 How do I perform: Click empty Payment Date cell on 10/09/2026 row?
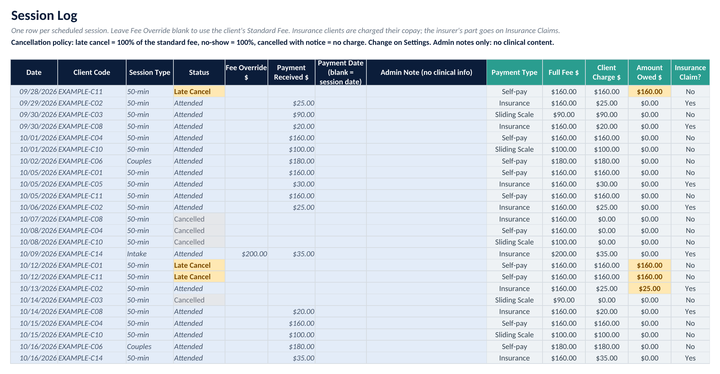tap(341, 254)
